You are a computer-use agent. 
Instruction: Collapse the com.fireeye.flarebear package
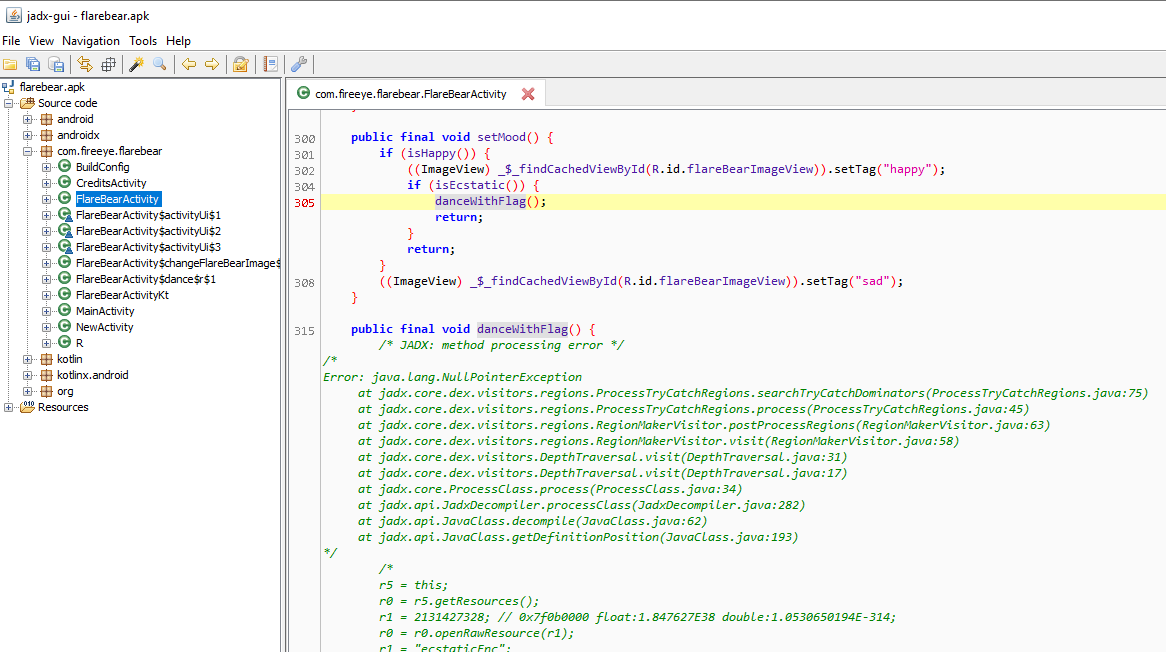pyautogui.click(x=28, y=151)
